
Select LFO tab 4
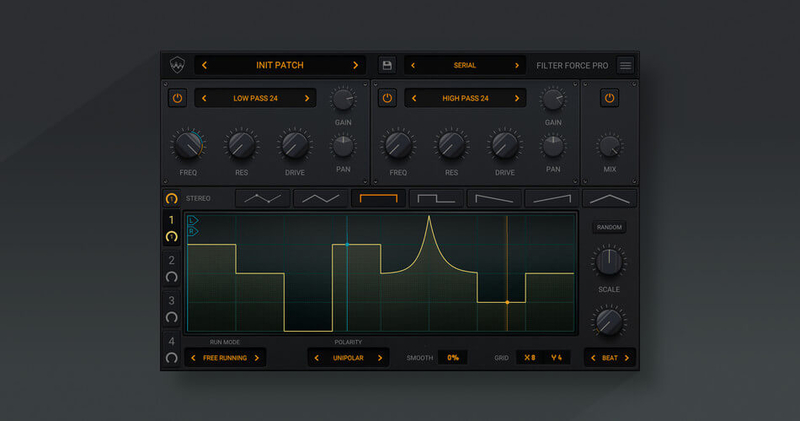(171, 341)
